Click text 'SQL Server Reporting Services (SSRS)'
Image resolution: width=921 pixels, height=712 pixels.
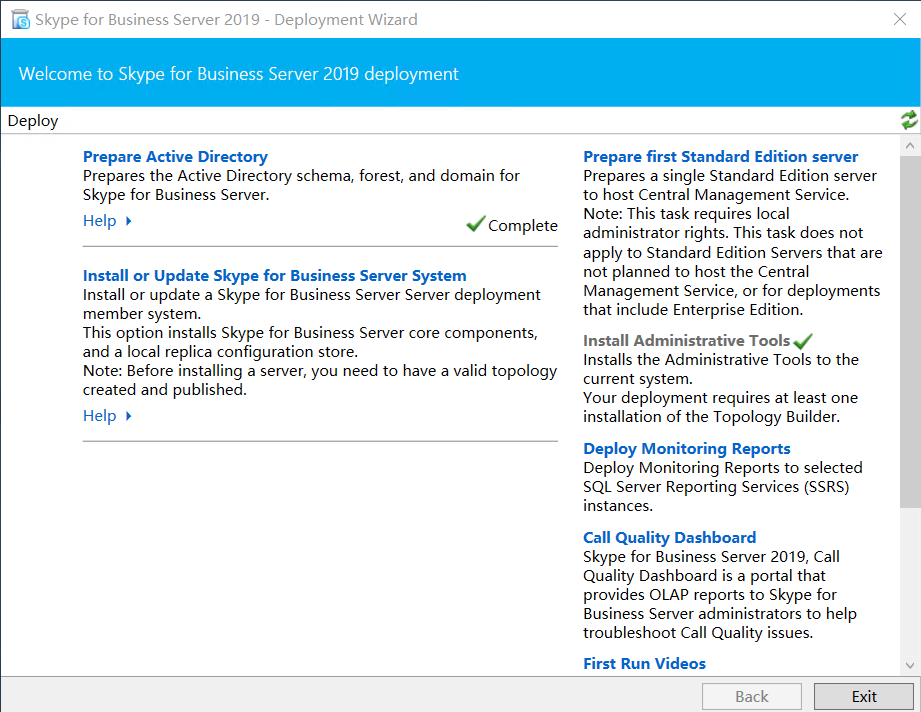click(x=716, y=487)
